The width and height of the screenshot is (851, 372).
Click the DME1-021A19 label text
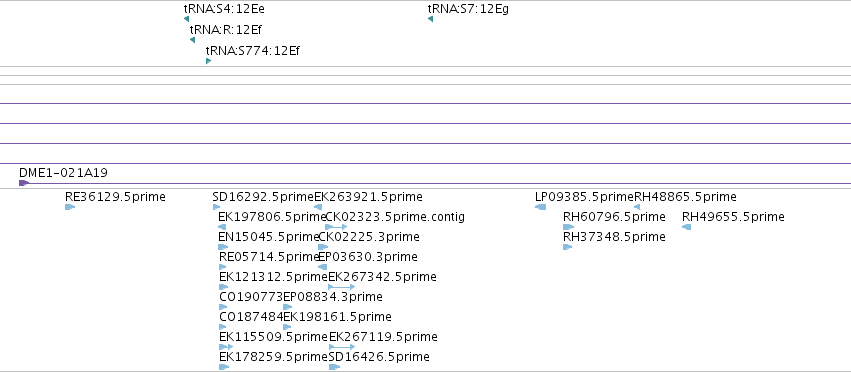coord(63,173)
